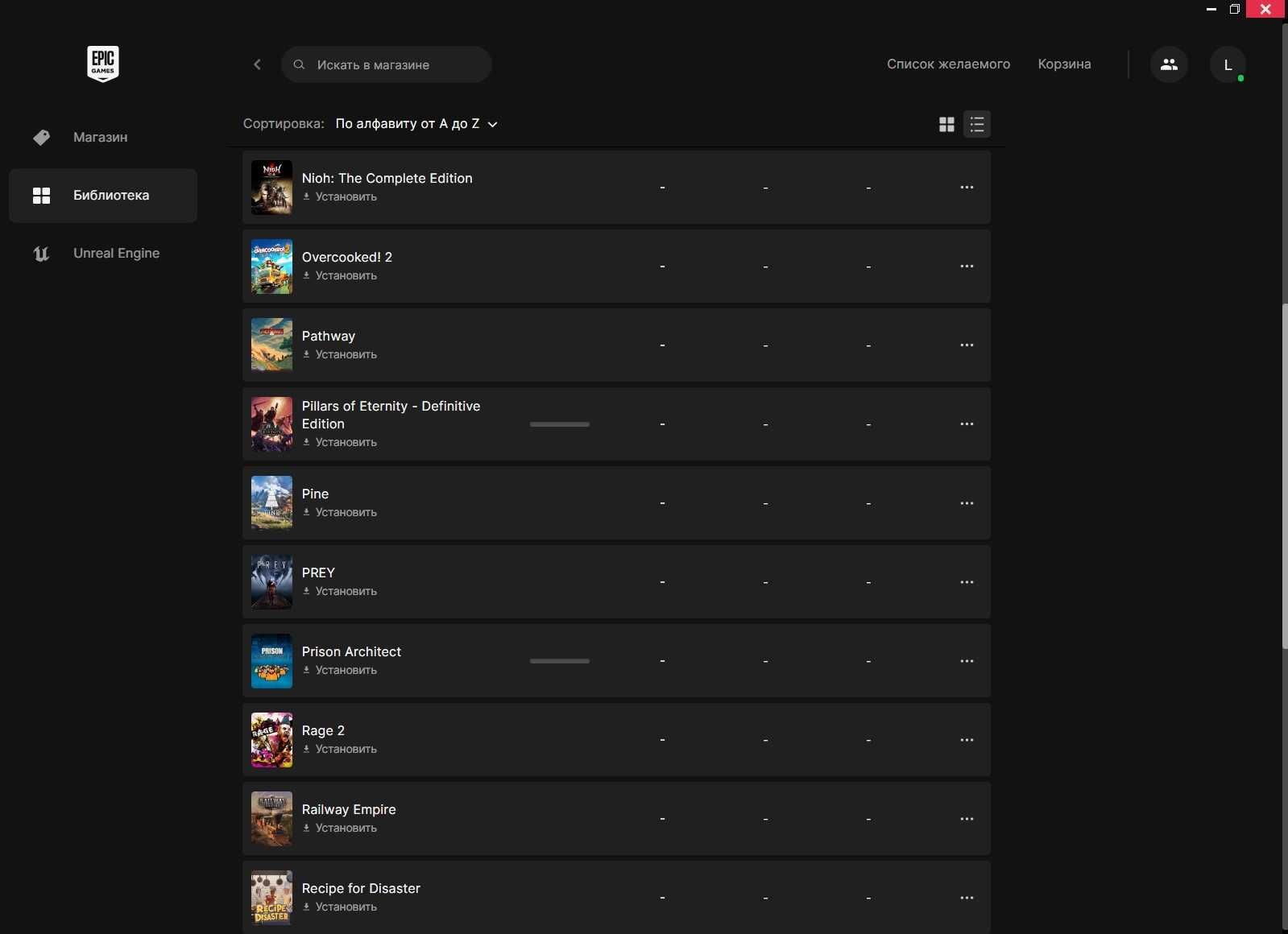The width and height of the screenshot is (1288, 934).
Task: Click the search magnifier icon
Action: coord(299,64)
